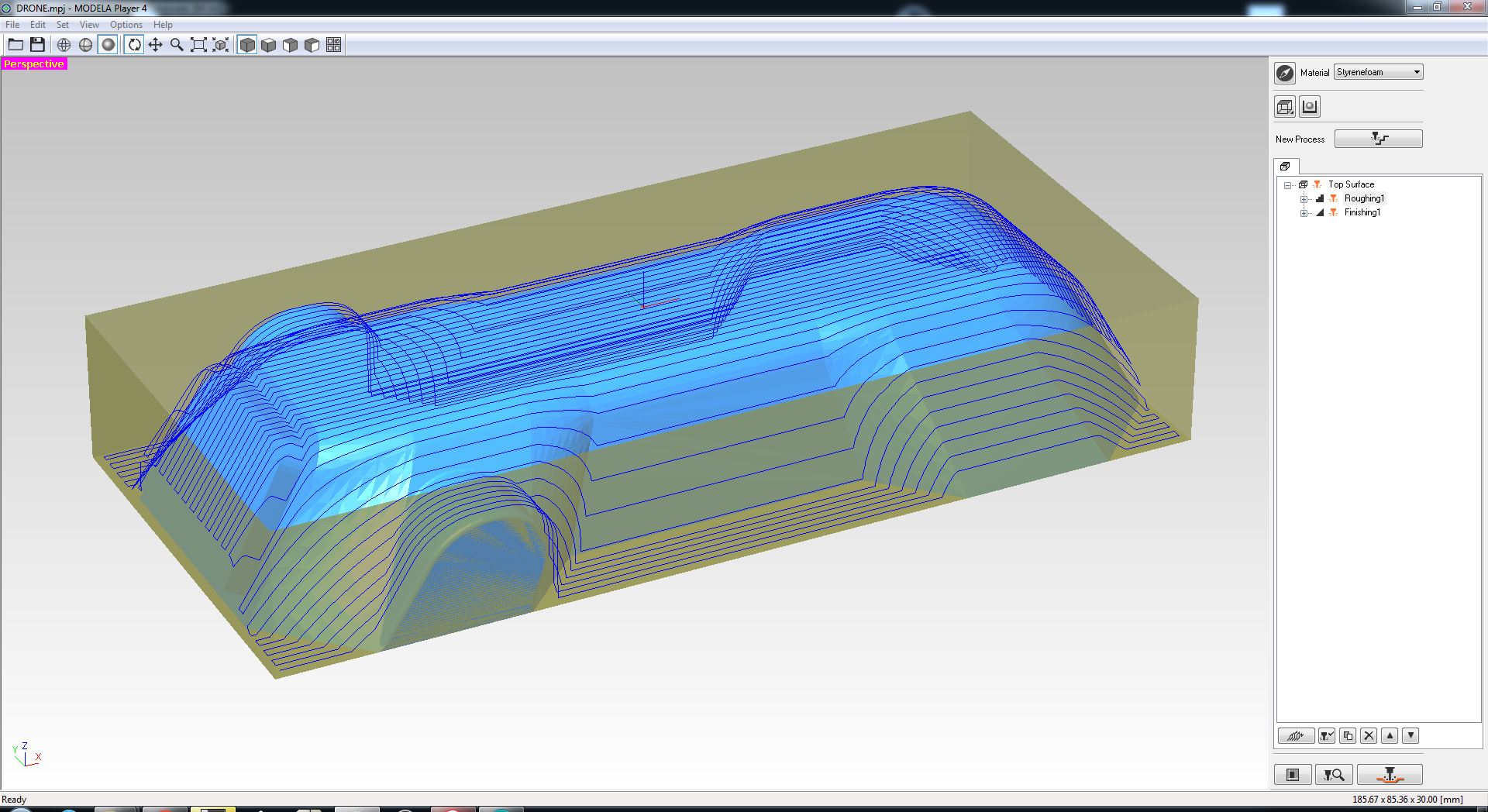
Task: Toggle the rotate view mode
Action: tap(134, 45)
